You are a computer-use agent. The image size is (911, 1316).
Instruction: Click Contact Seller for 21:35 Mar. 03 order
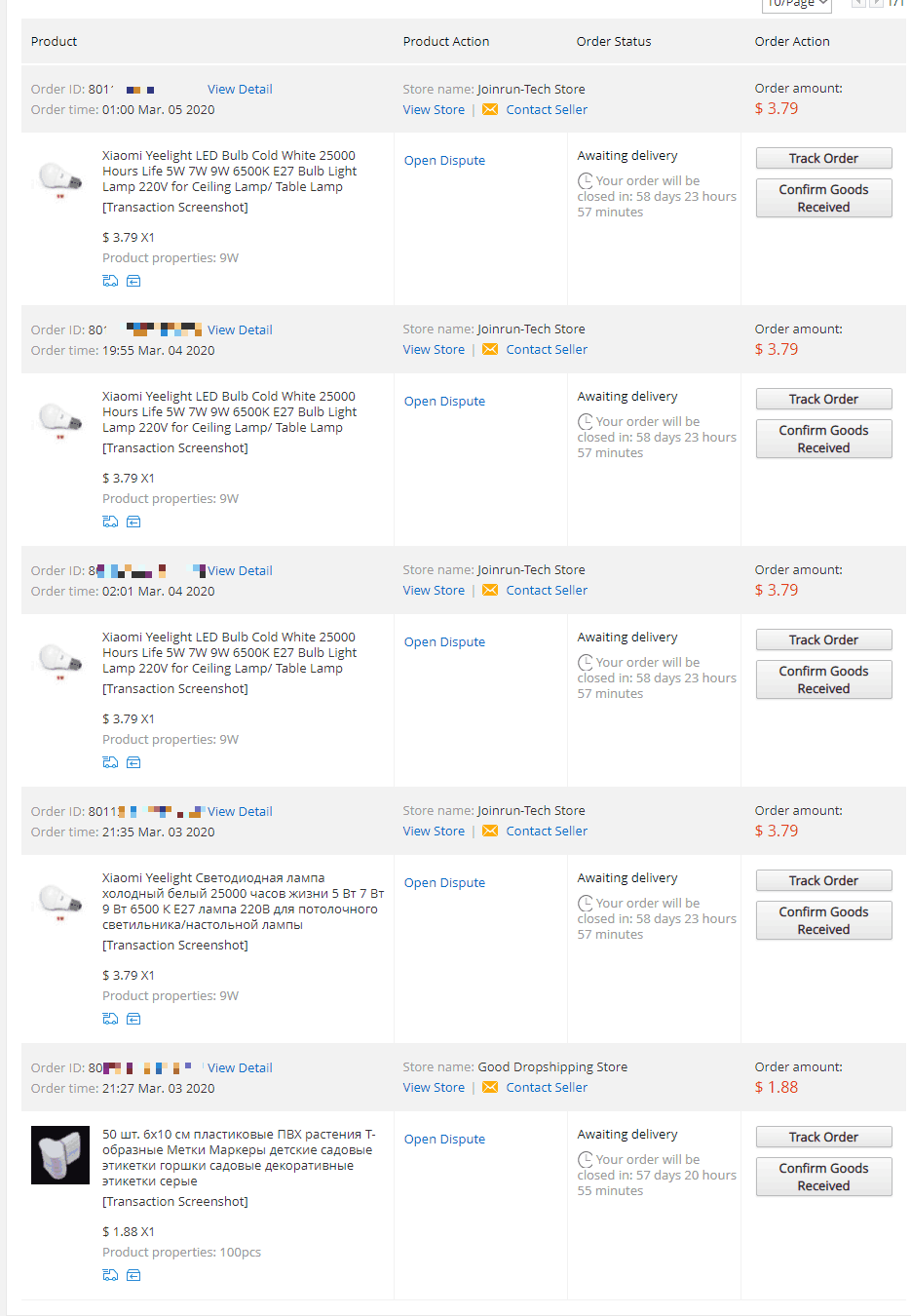point(547,831)
